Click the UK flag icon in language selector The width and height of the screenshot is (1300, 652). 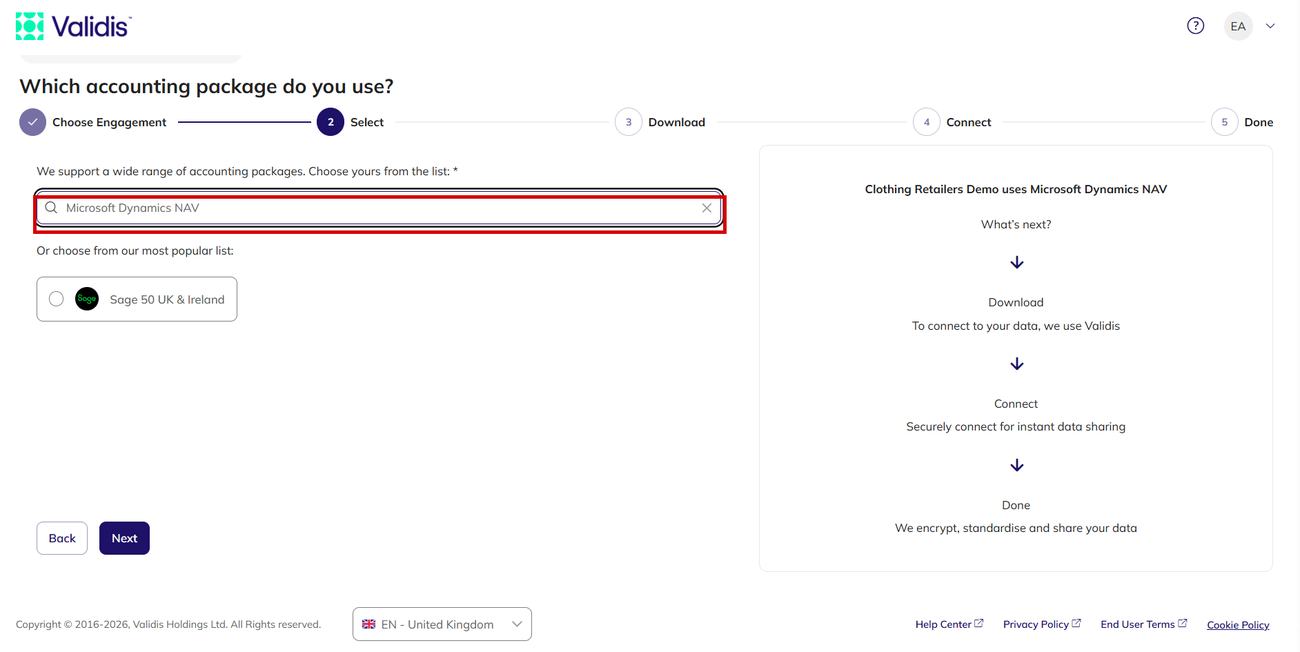click(x=369, y=624)
